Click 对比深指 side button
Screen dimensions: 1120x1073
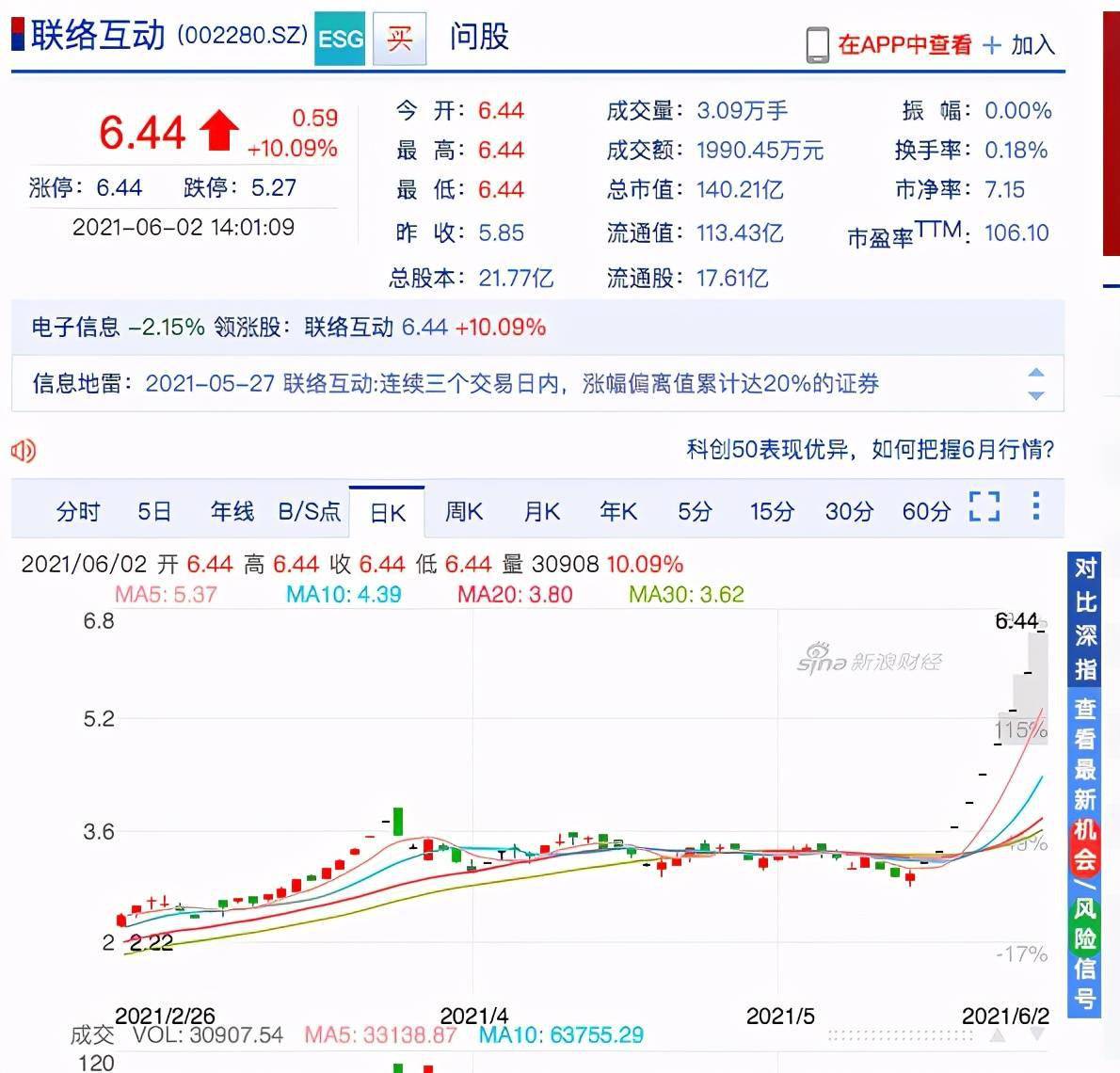[x=1085, y=618]
